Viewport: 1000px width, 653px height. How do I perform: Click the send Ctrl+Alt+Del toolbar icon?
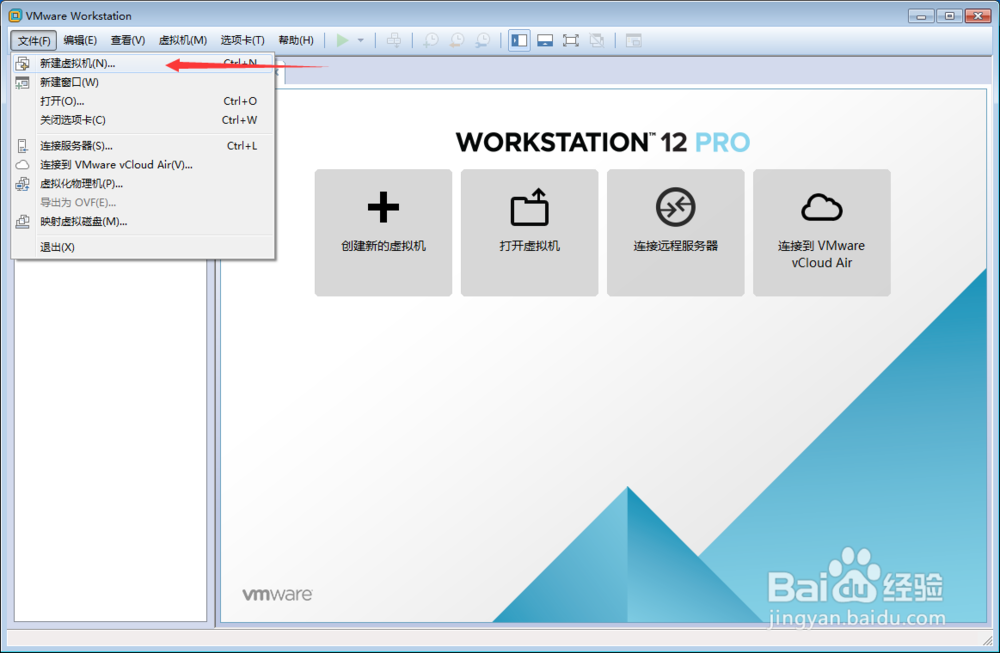pyautogui.click(x=394, y=41)
